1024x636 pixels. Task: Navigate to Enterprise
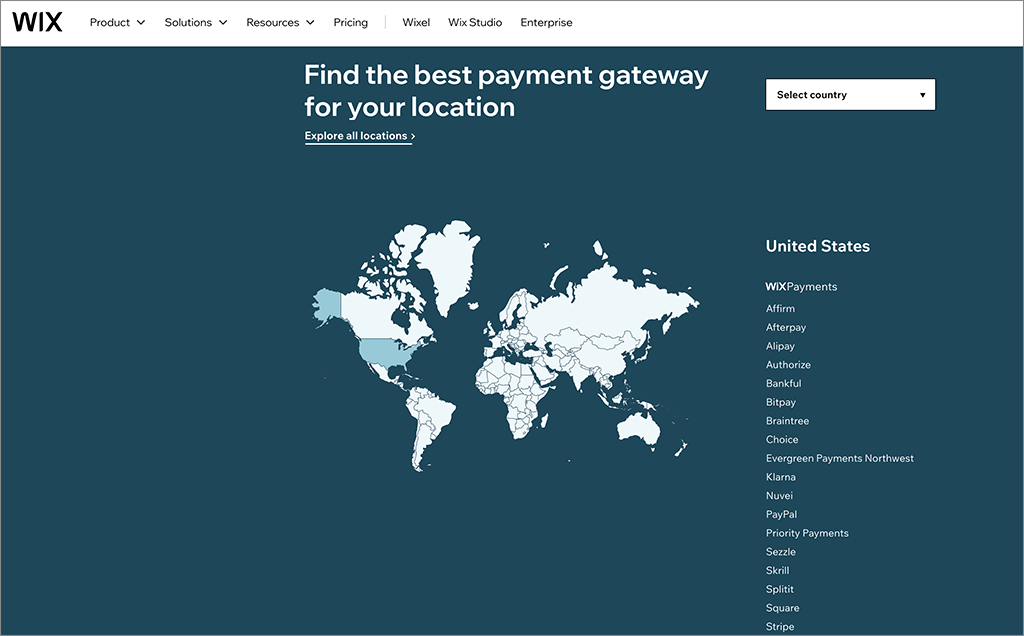pyautogui.click(x=546, y=22)
